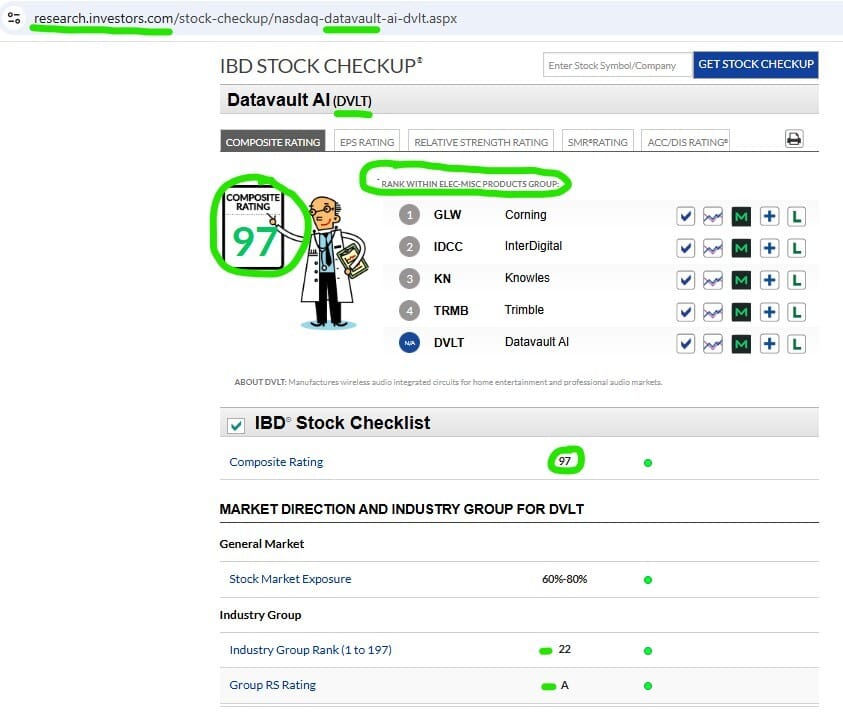
Task: Click the Enter Stock Symbol/Company field
Action: 617,65
